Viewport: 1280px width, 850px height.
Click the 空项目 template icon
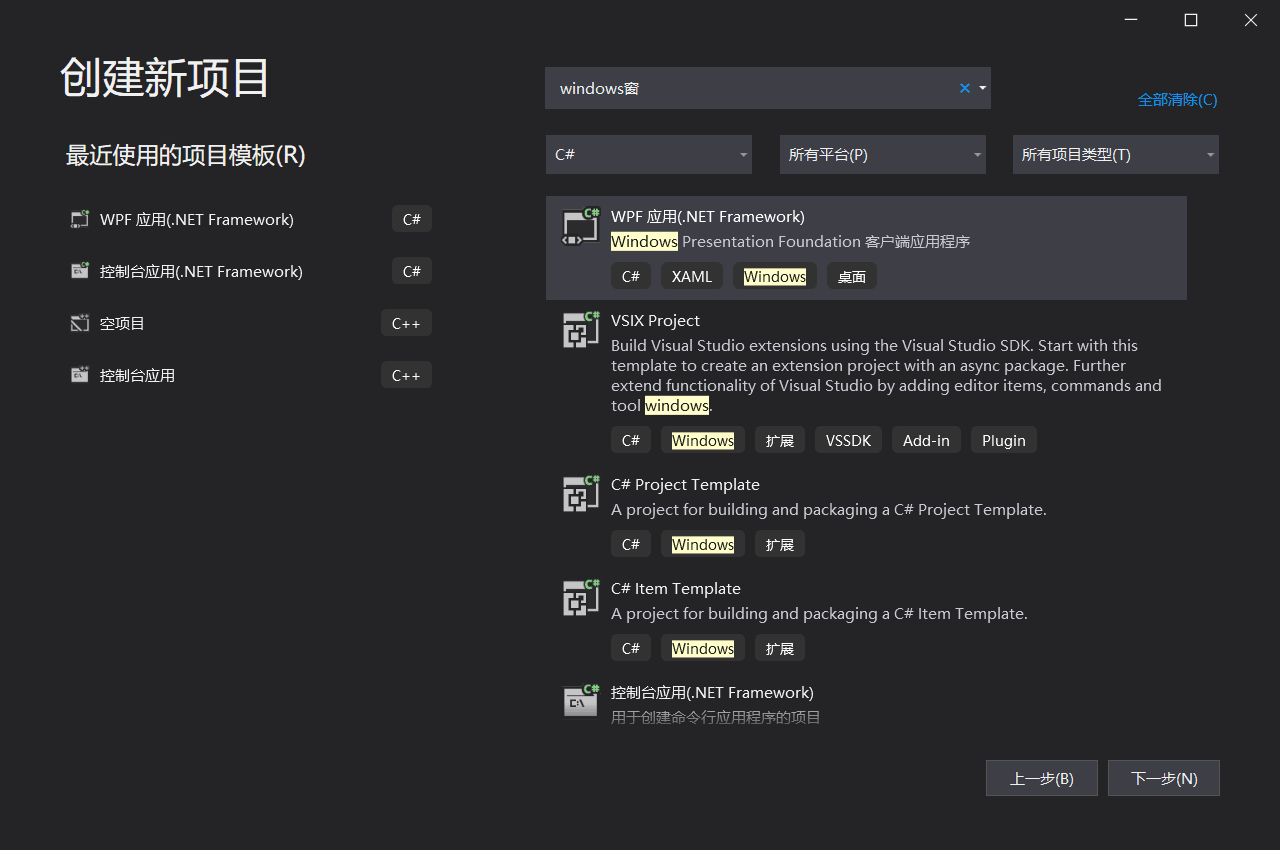click(x=80, y=323)
